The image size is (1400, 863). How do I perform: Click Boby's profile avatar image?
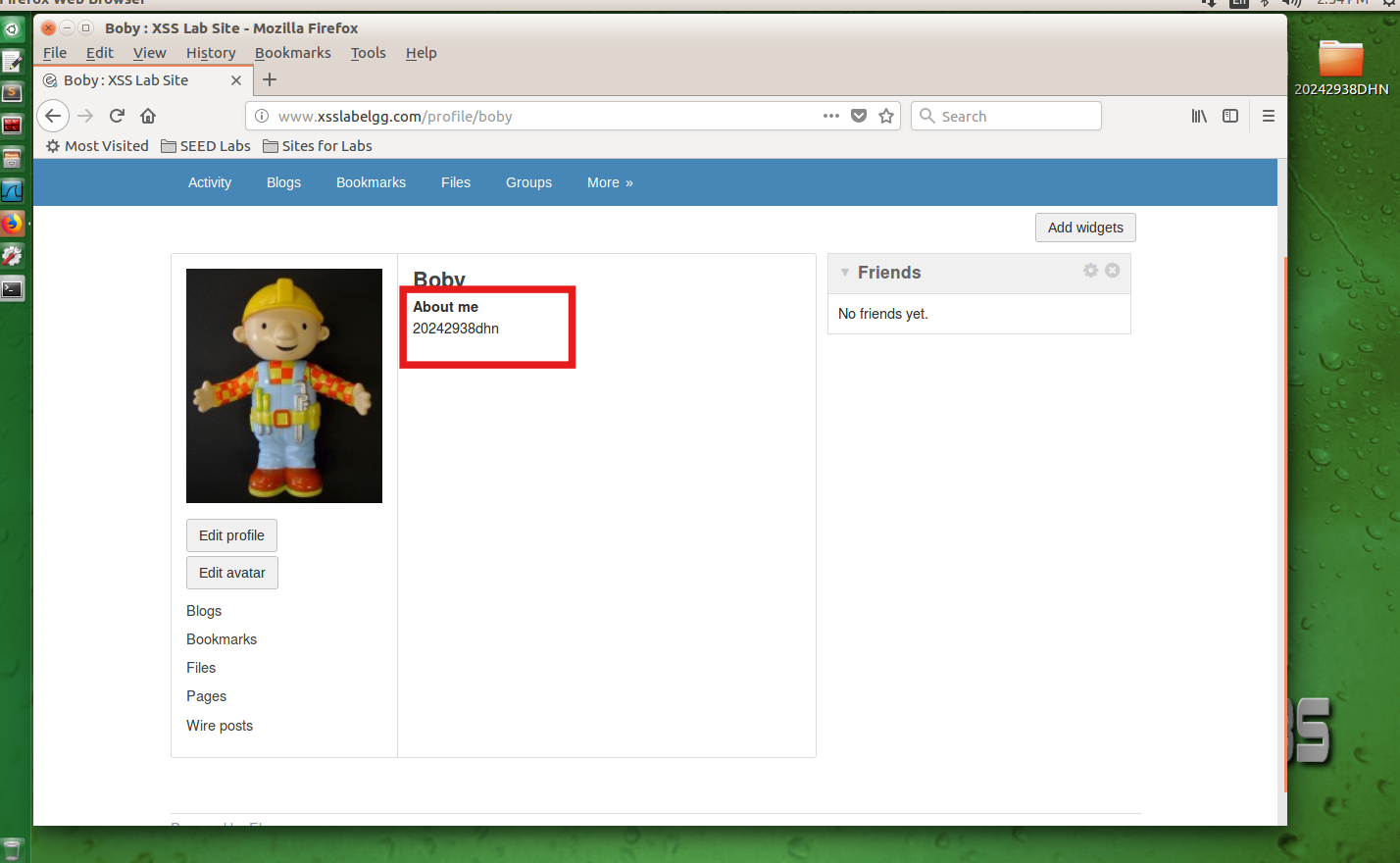(x=284, y=385)
